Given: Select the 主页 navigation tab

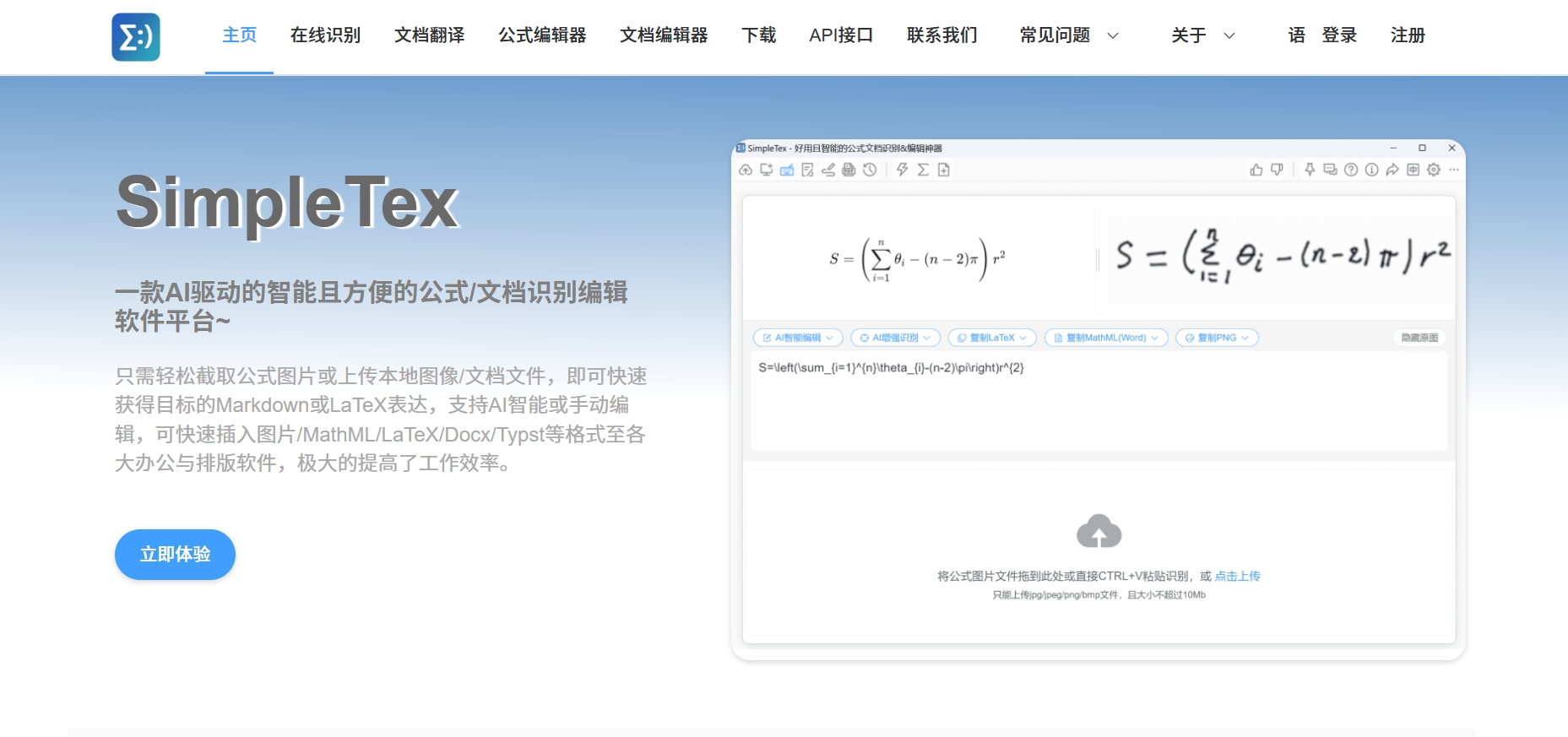Looking at the screenshot, I should click(239, 35).
